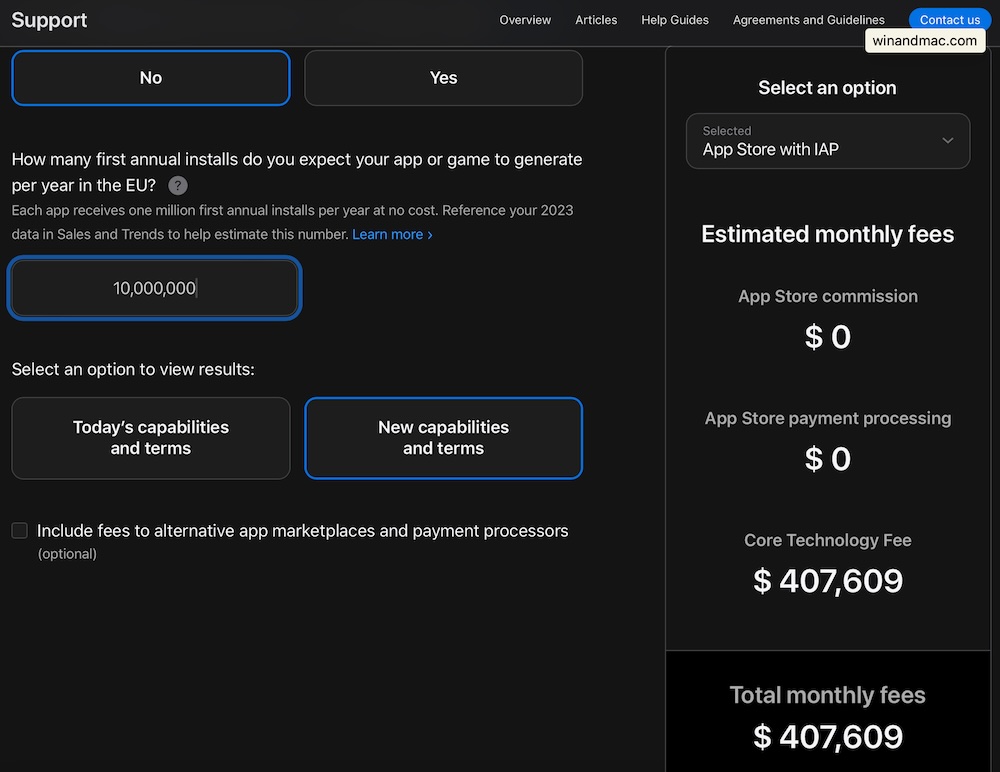Follow the Learn more link
The height and width of the screenshot is (772, 1000).
coord(392,234)
